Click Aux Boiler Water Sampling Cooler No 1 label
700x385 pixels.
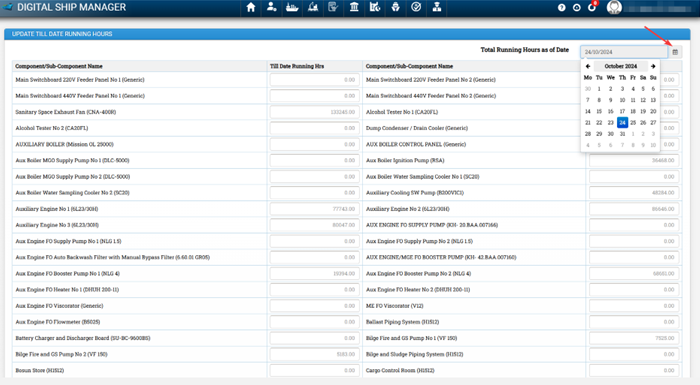click(422, 177)
